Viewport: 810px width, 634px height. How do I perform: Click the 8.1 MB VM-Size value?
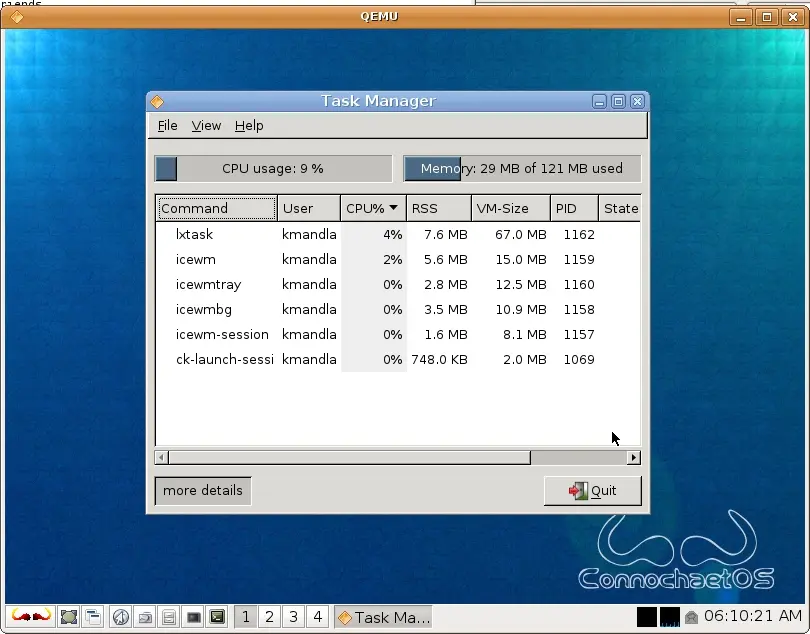pyautogui.click(x=525, y=334)
